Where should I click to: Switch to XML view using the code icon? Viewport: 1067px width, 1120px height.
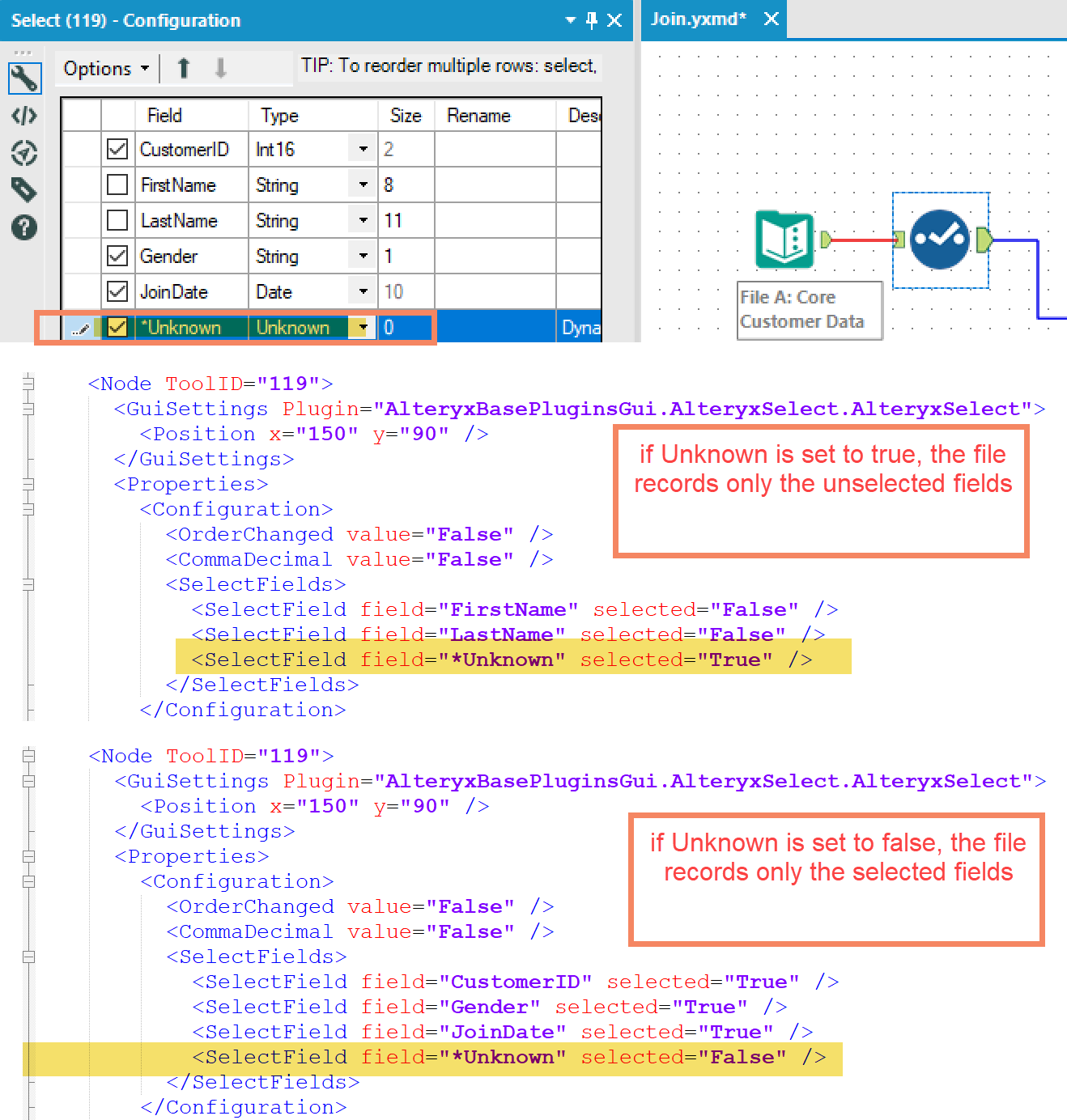pos(23,116)
